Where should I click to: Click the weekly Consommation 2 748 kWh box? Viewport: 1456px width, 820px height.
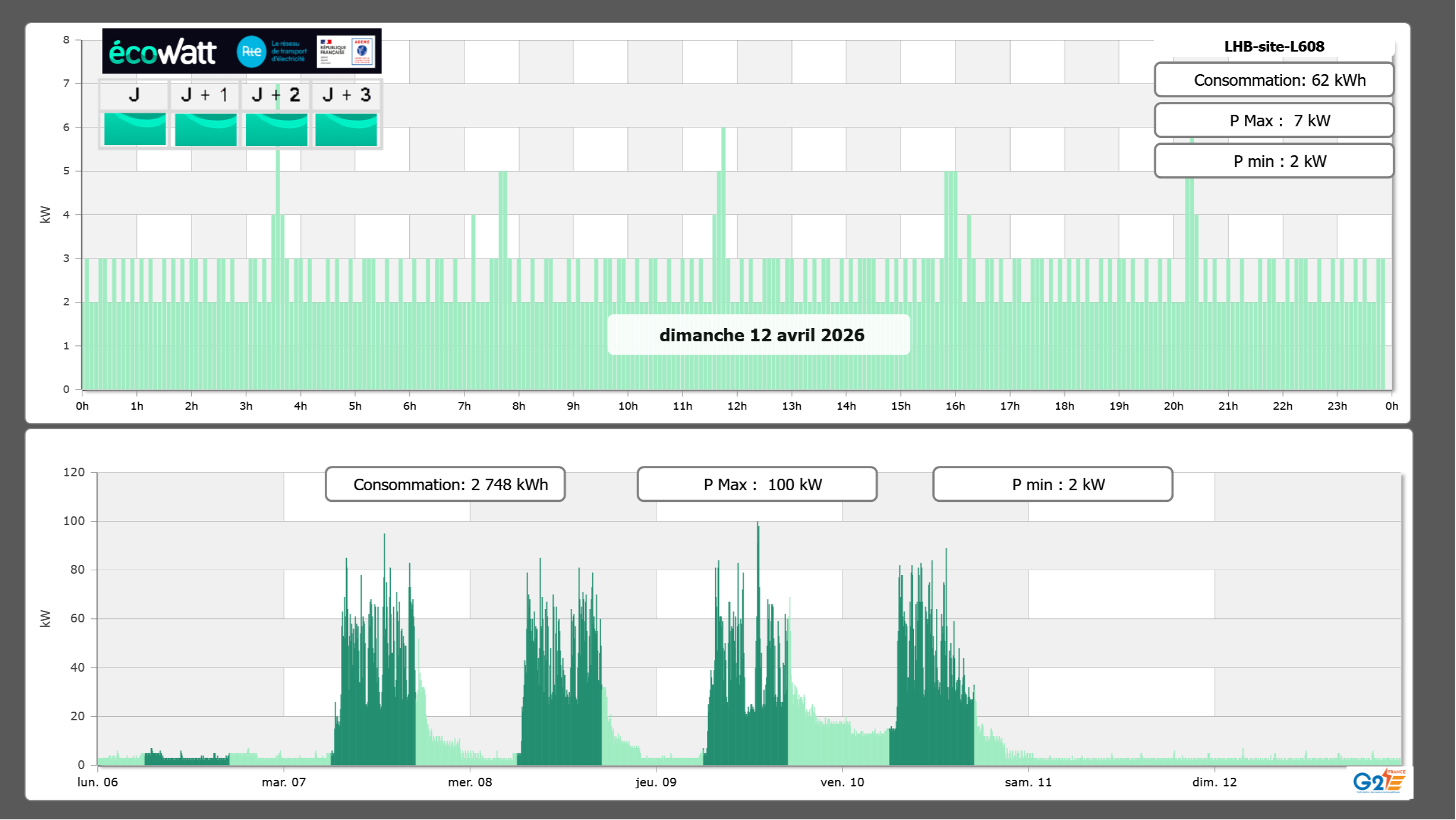click(x=445, y=484)
